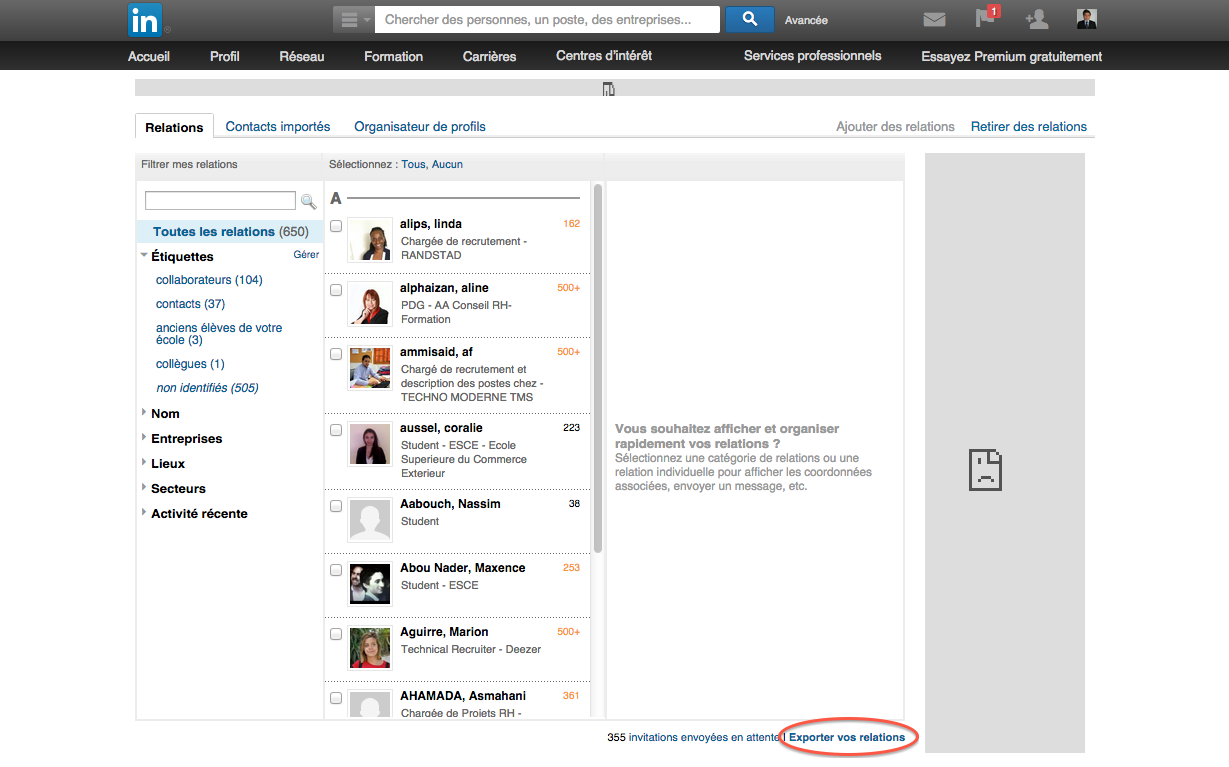Click the LinkedIn logo icon
This screenshot has height=767, width=1229.
click(145, 20)
